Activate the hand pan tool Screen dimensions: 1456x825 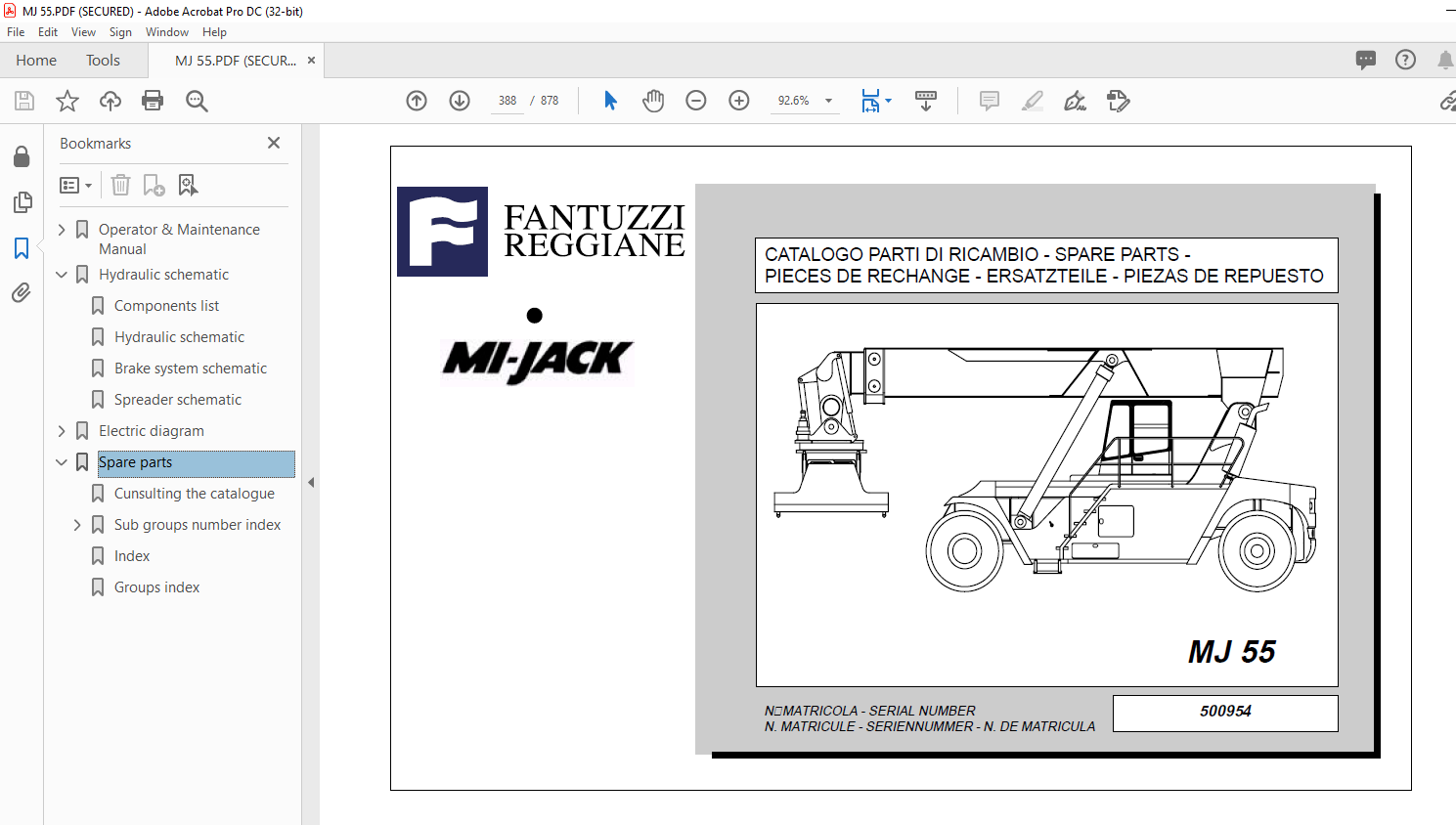pos(653,101)
